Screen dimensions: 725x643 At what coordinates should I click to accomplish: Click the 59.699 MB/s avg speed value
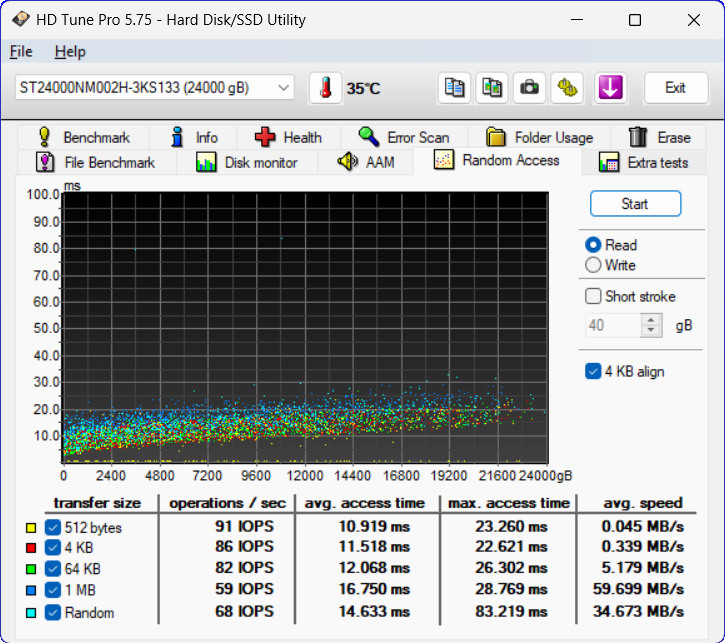(x=638, y=589)
